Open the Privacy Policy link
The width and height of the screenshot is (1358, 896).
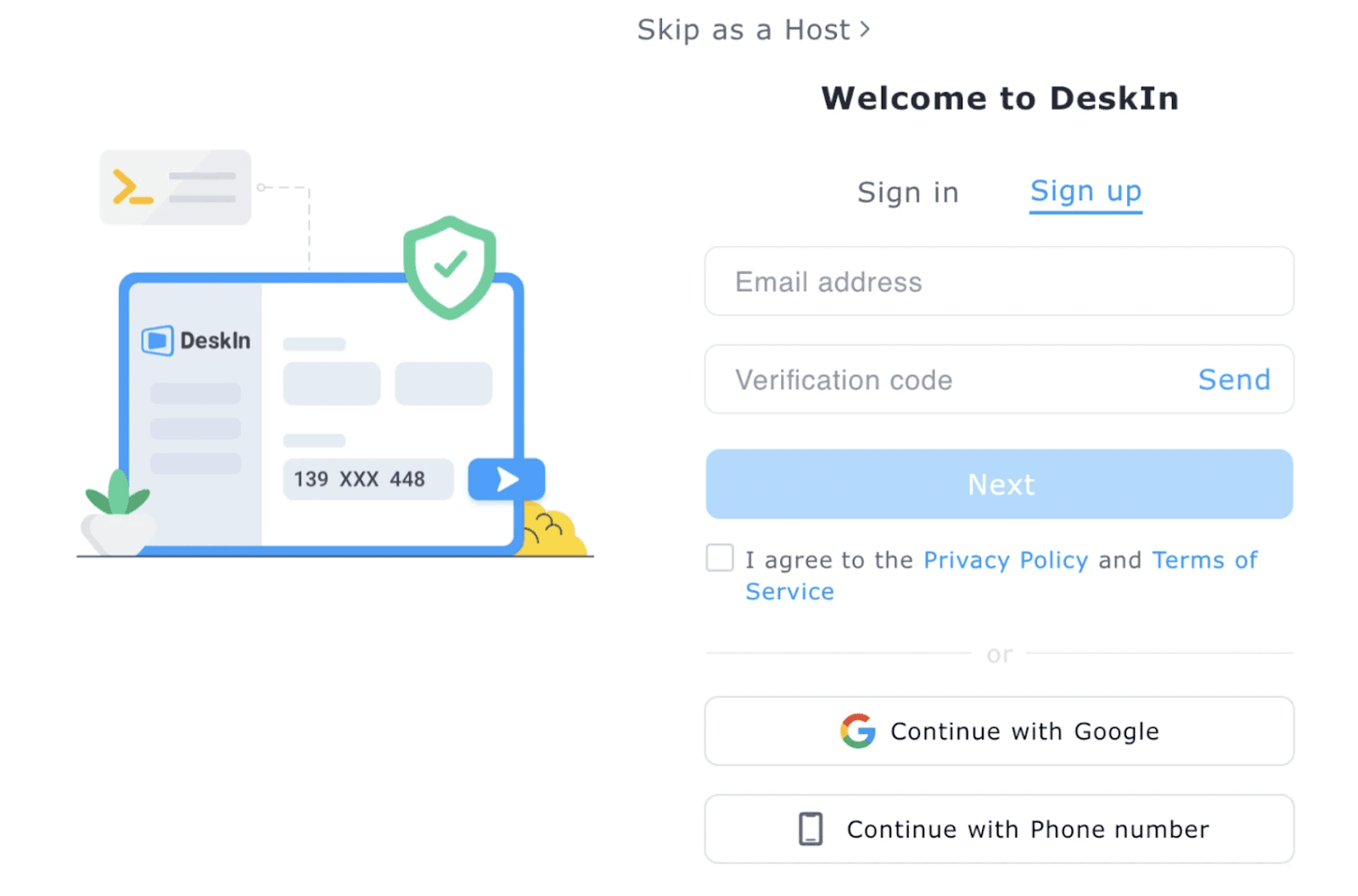pos(1005,559)
